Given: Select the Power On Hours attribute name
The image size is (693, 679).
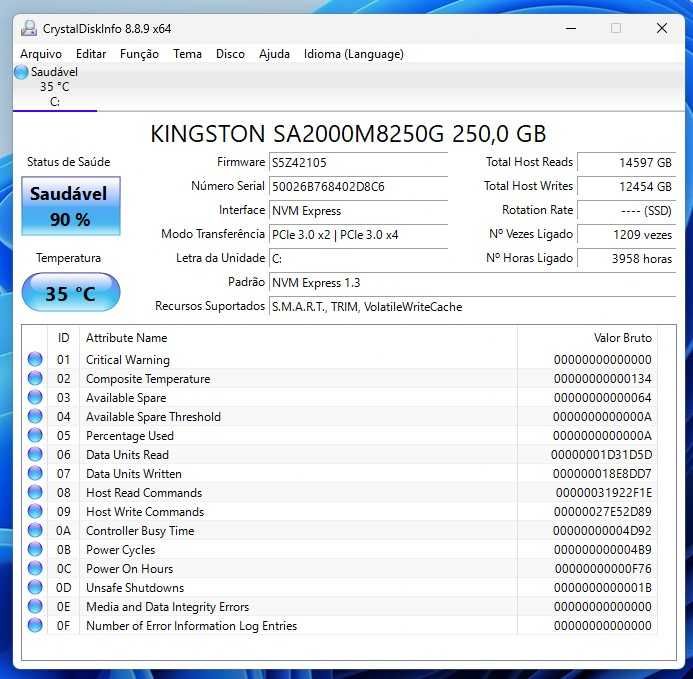Looking at the screenshot, I should [129, 569].
